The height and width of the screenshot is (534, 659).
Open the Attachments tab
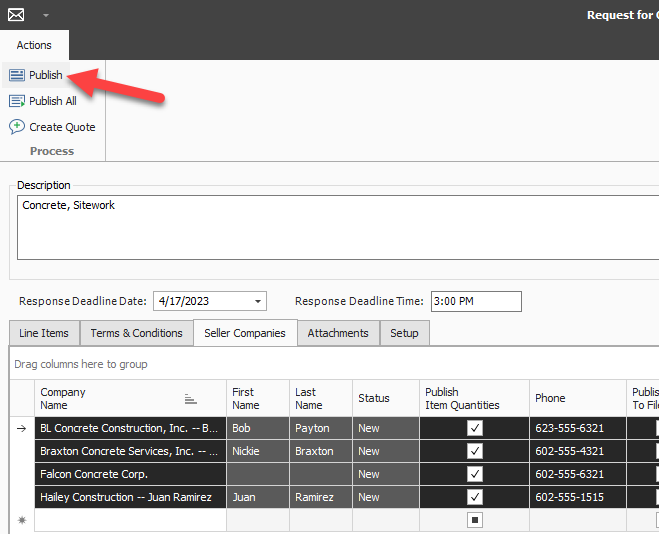338,333
